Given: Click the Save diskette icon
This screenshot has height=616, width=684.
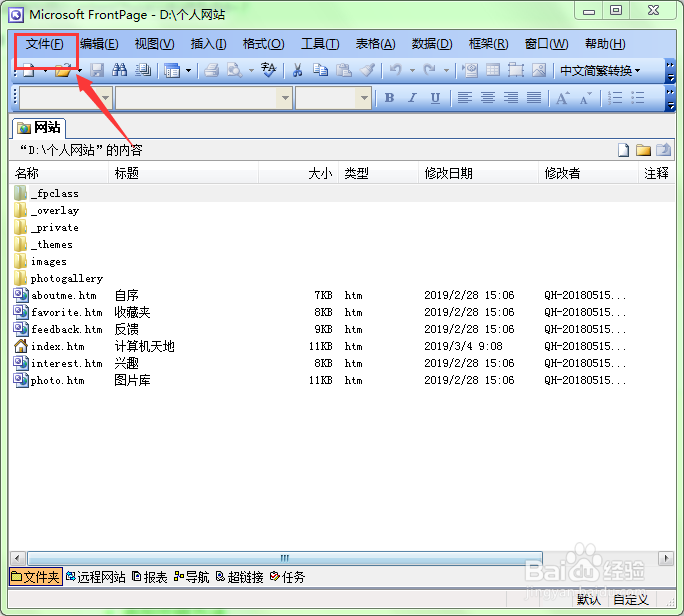Looking at the screenshot, I should tap(97, 70).
